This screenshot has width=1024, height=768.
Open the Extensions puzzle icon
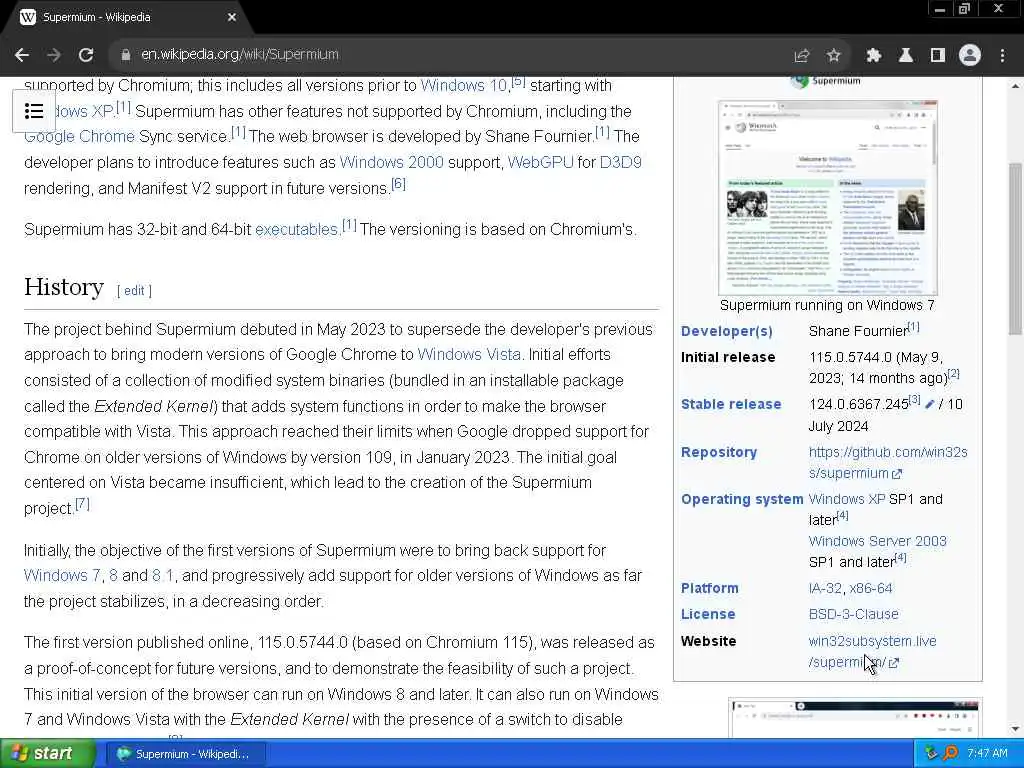point(874,56)
